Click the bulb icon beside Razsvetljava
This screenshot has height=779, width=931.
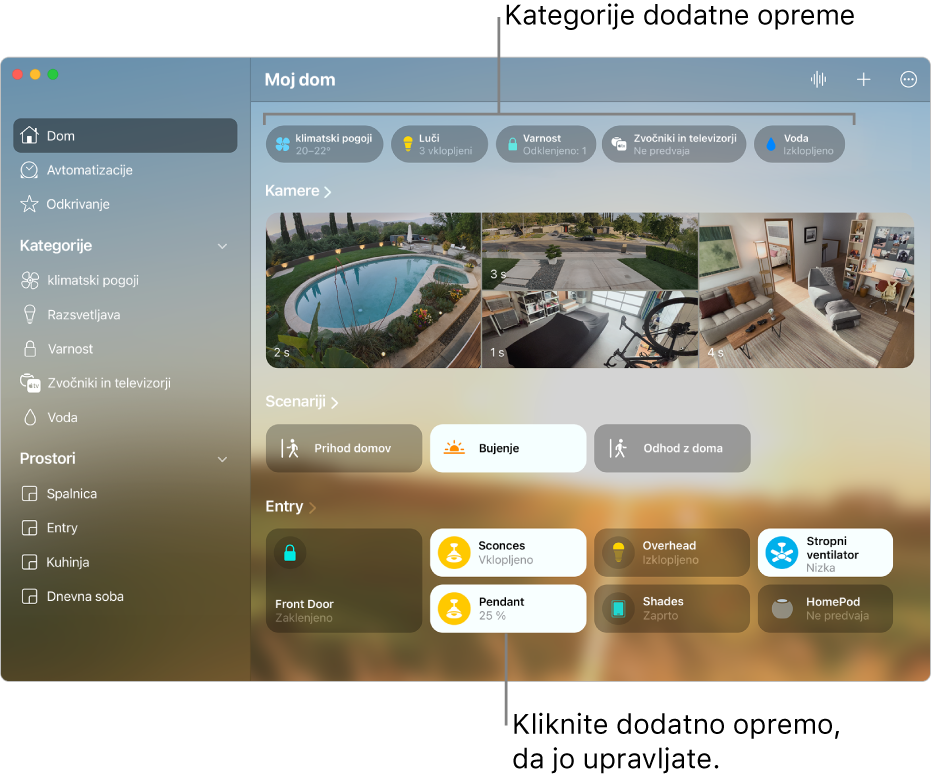[30, 315]
